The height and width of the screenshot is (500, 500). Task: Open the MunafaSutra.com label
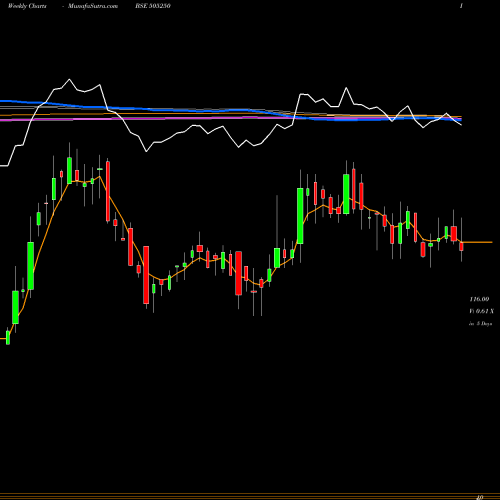click(93, 6)
